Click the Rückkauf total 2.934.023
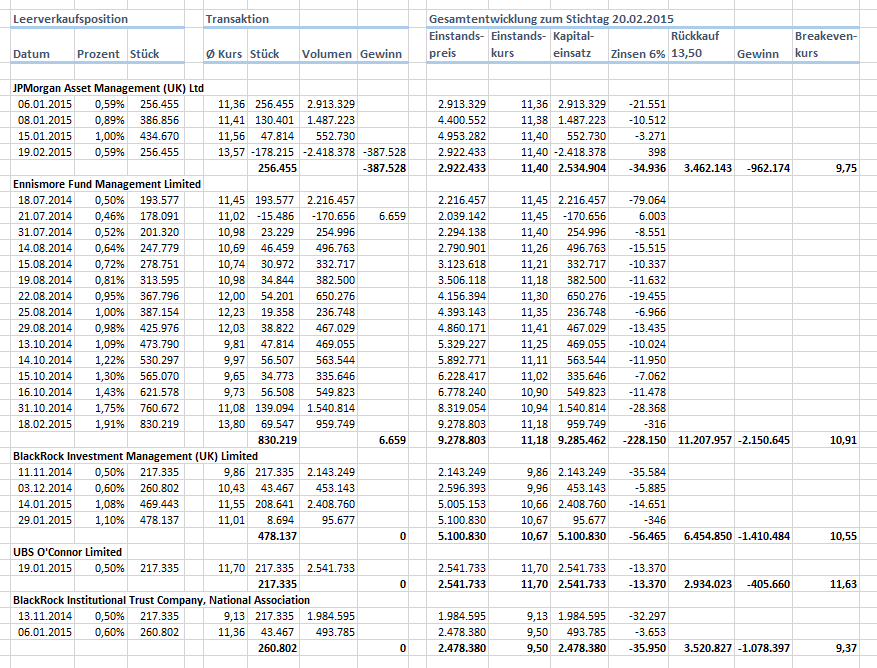The image size is (877, 668). tap(708, 585)
